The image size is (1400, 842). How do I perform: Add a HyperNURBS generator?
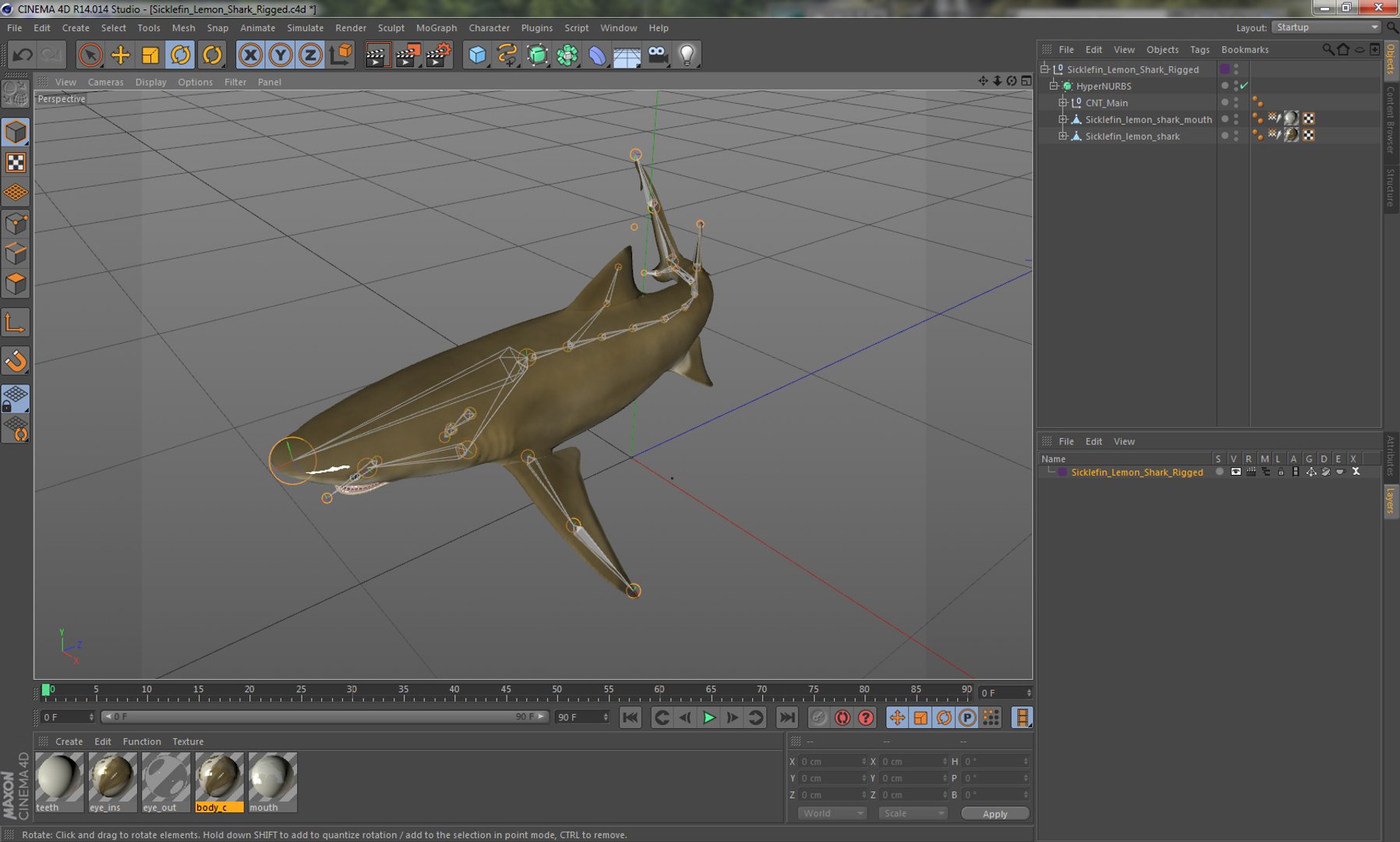coord(538,55)
